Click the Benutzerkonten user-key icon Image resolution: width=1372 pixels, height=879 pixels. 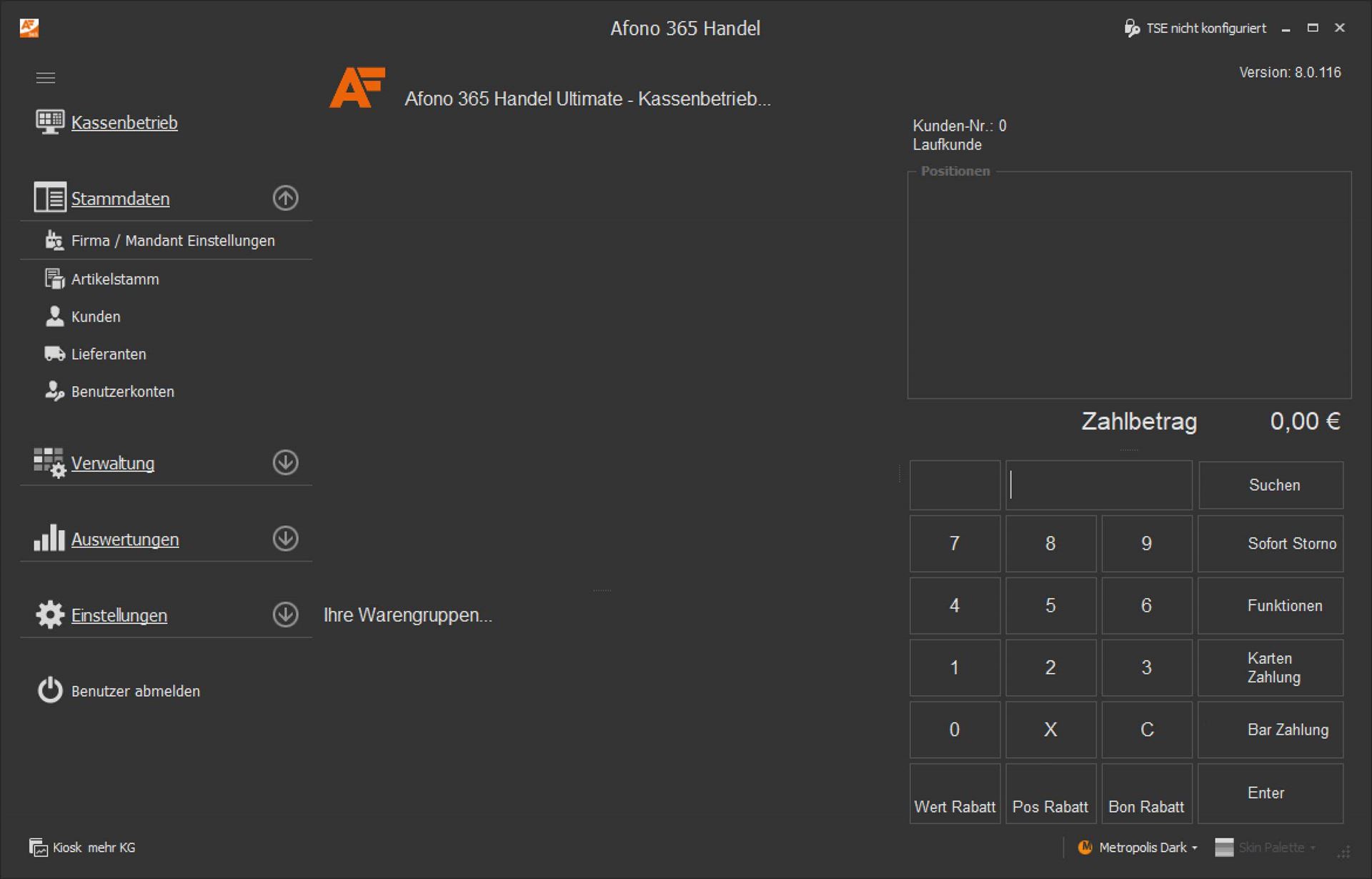pyautogui.click(x=54, y=391)
